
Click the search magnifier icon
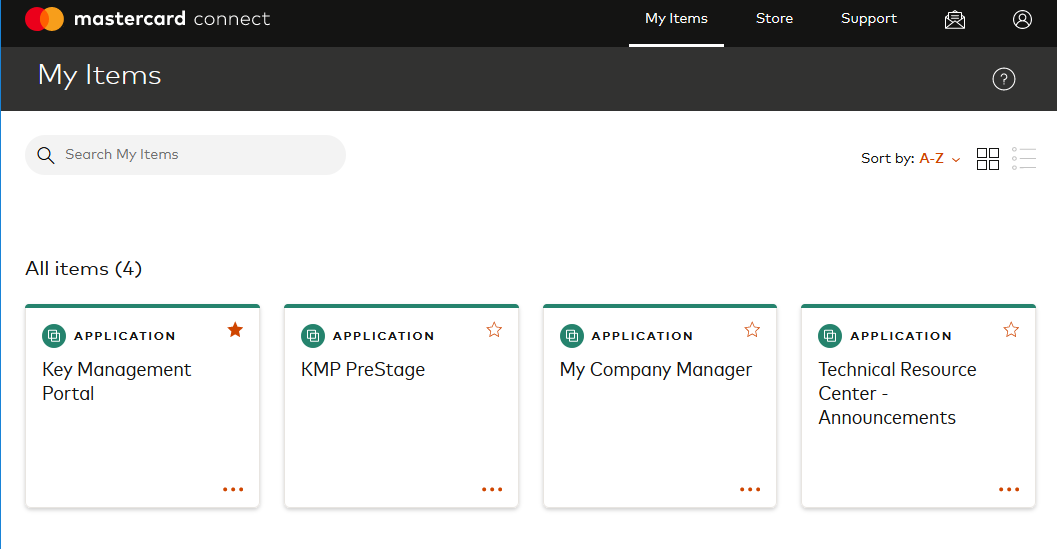click(x=45, y=155)
